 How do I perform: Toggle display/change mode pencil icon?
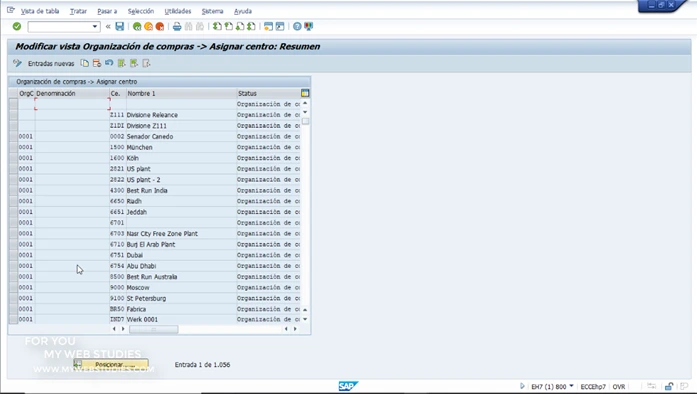tap(17, 63)
